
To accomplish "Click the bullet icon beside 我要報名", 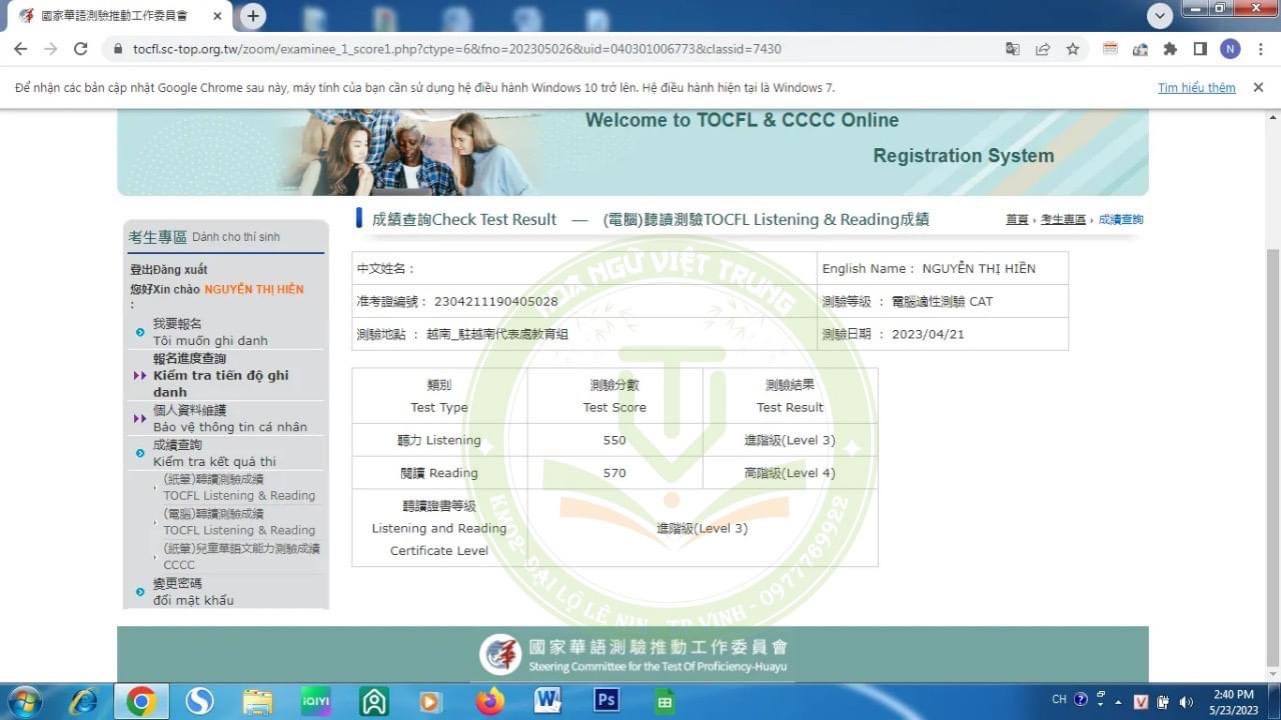I will [140, 332].
